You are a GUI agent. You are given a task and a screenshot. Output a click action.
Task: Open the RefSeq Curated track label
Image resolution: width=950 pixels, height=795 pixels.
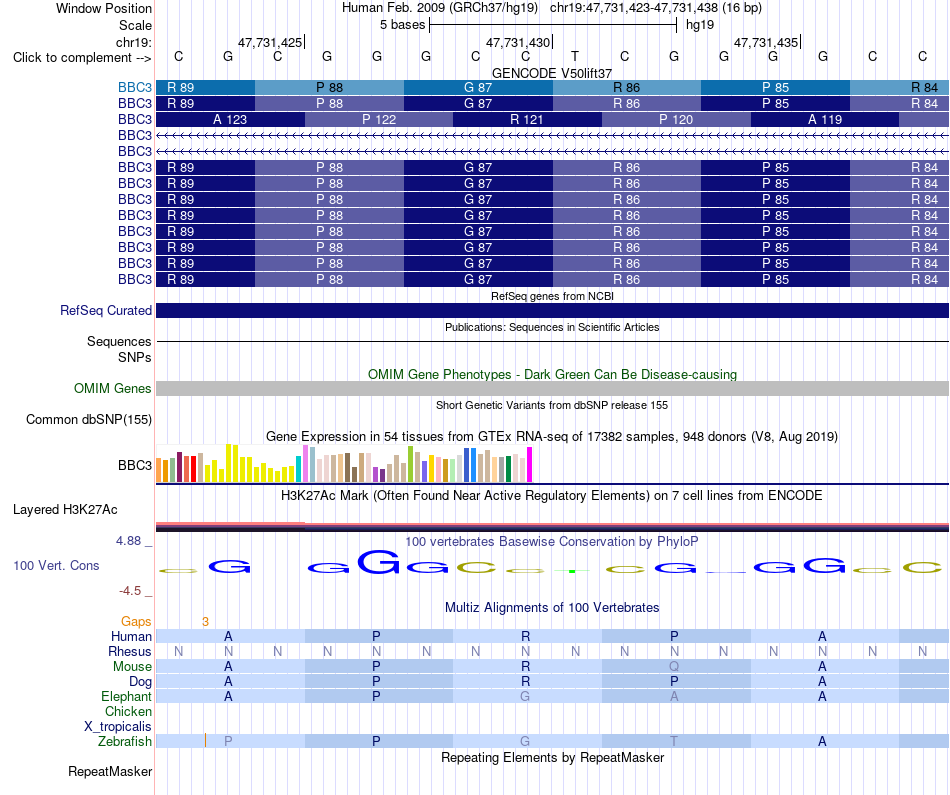coord(106,310)
